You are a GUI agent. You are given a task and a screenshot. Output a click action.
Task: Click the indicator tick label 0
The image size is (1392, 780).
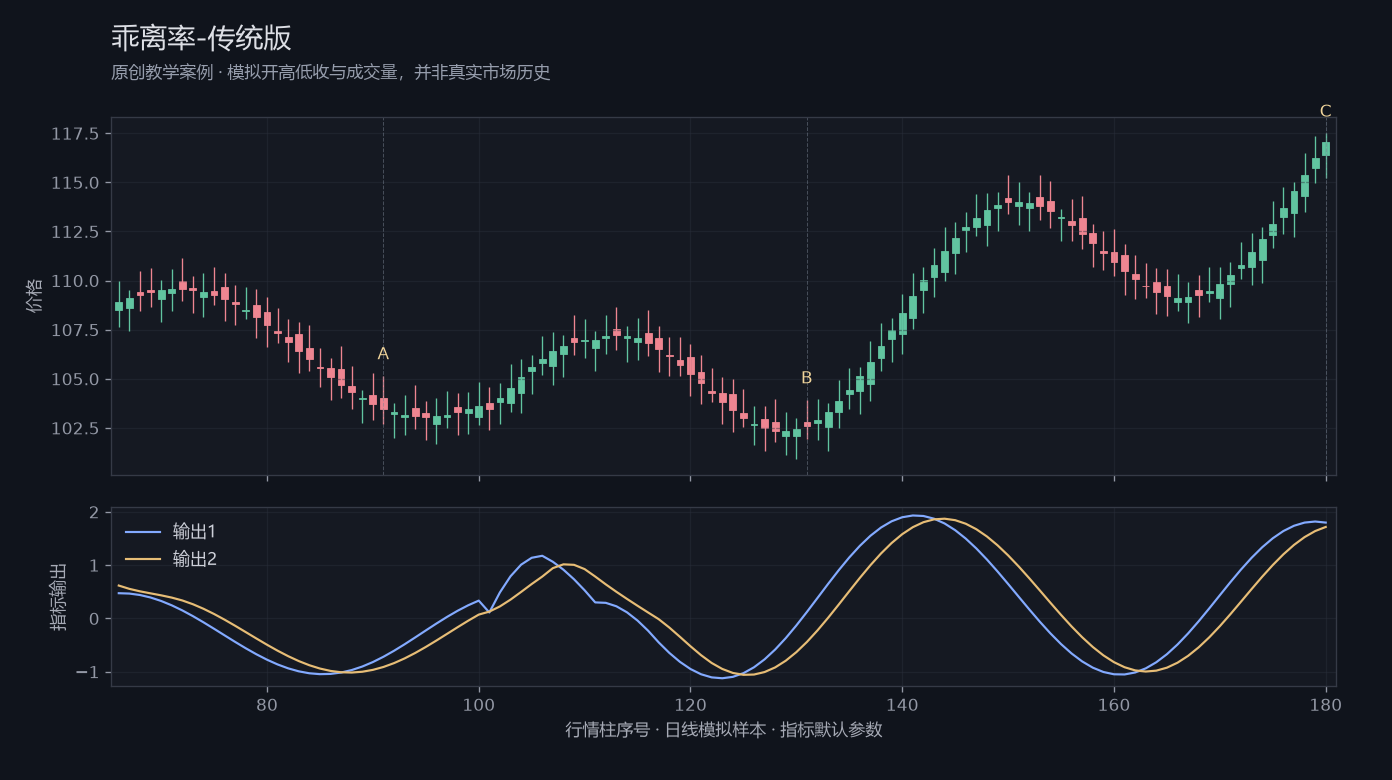coord(94,619)
